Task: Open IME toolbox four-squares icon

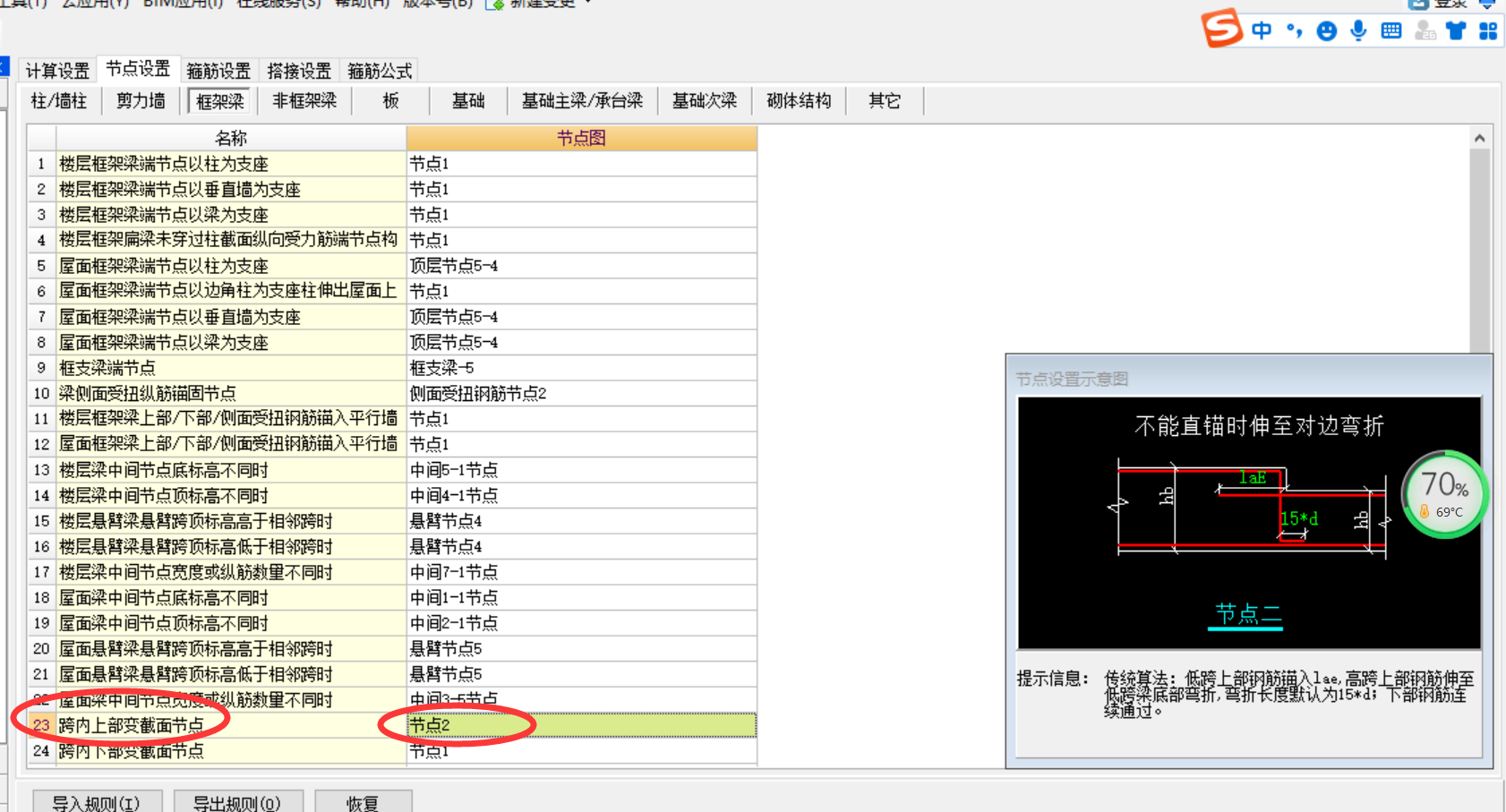Action: (x=1488, y=30)
